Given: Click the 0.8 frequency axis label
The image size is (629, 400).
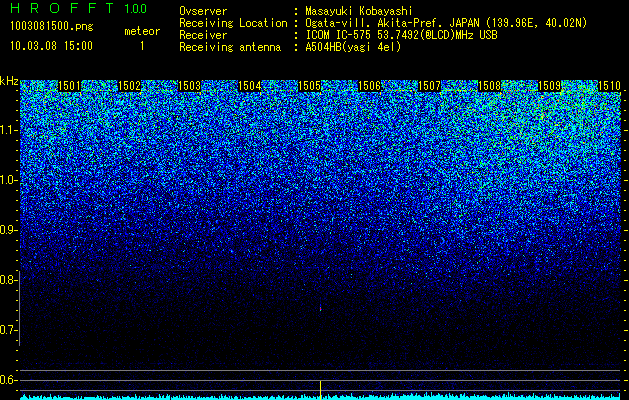Looking at the screenshot, I should click(8, 280).
